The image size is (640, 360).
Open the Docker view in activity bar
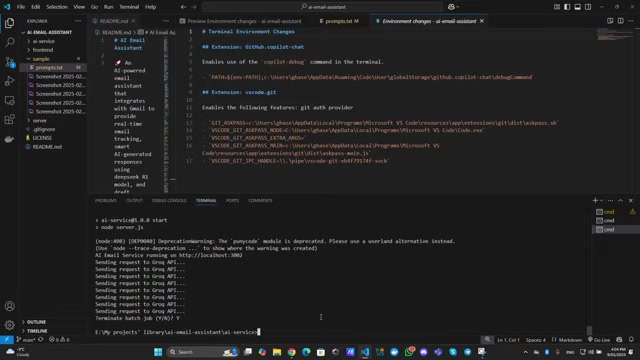[9, 139]
